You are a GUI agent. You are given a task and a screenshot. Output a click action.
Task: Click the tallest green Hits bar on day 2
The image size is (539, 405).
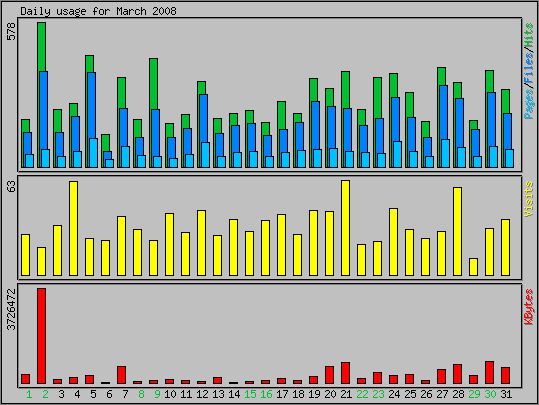click(42, 47)
